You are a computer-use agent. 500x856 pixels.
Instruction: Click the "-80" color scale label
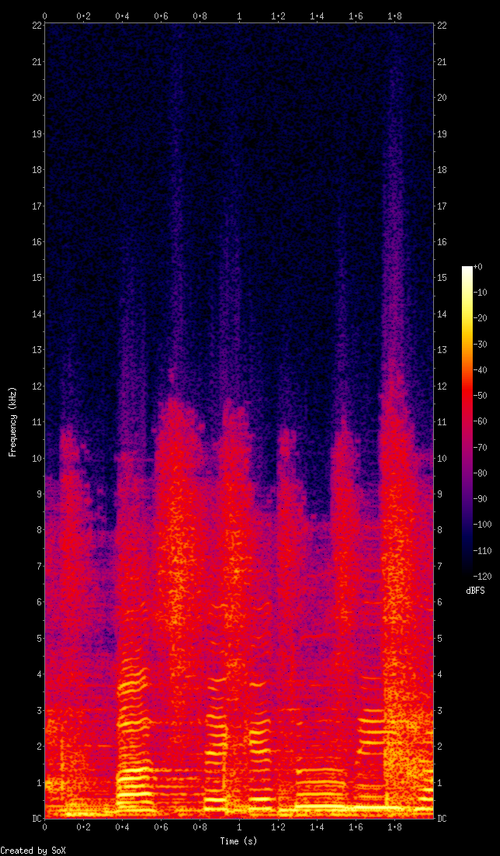(x=482, y=473)
